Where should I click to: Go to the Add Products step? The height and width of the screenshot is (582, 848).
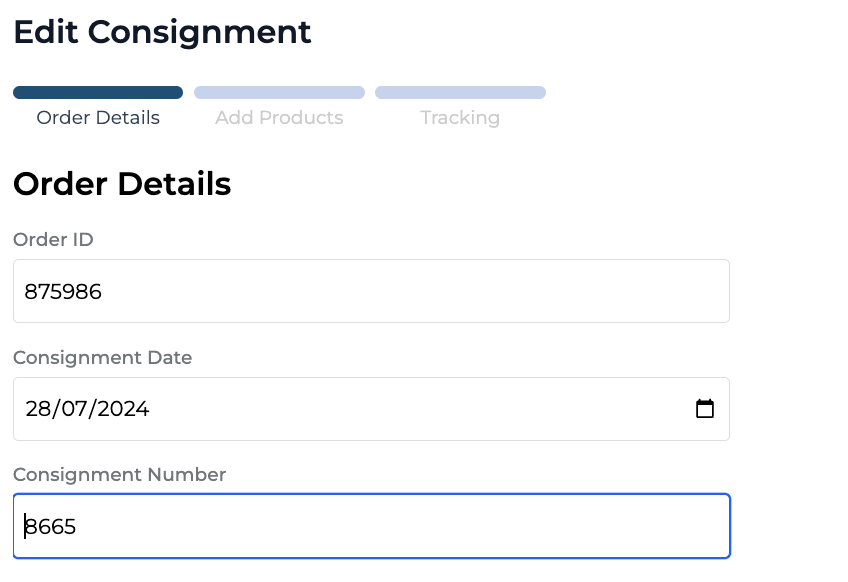tap(279, 118)
